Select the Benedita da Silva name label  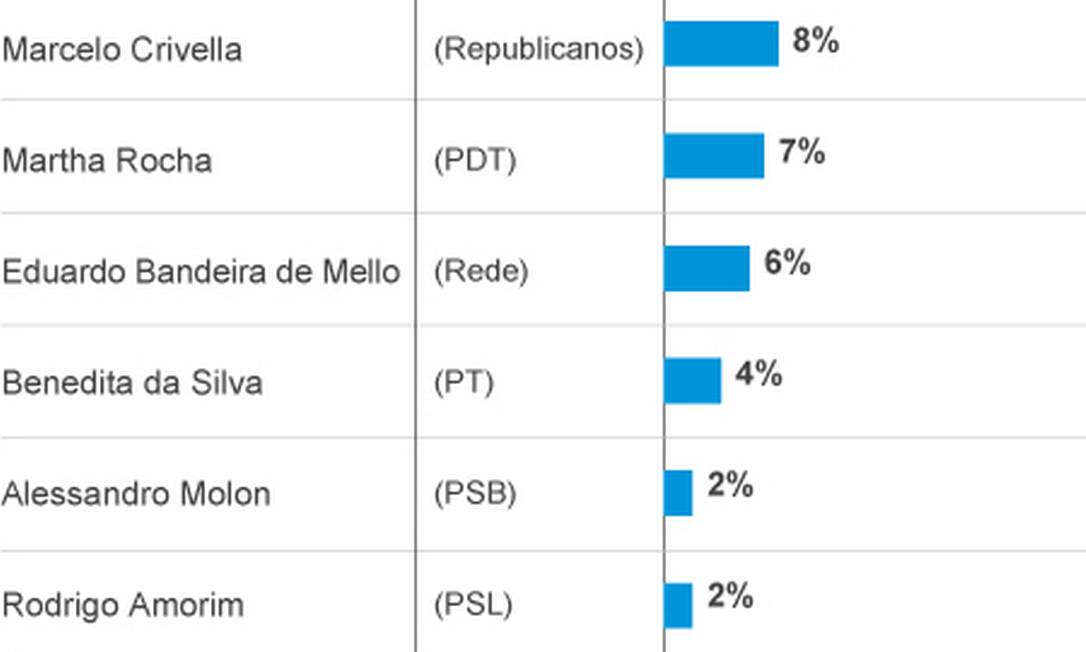tap(133, 383)
